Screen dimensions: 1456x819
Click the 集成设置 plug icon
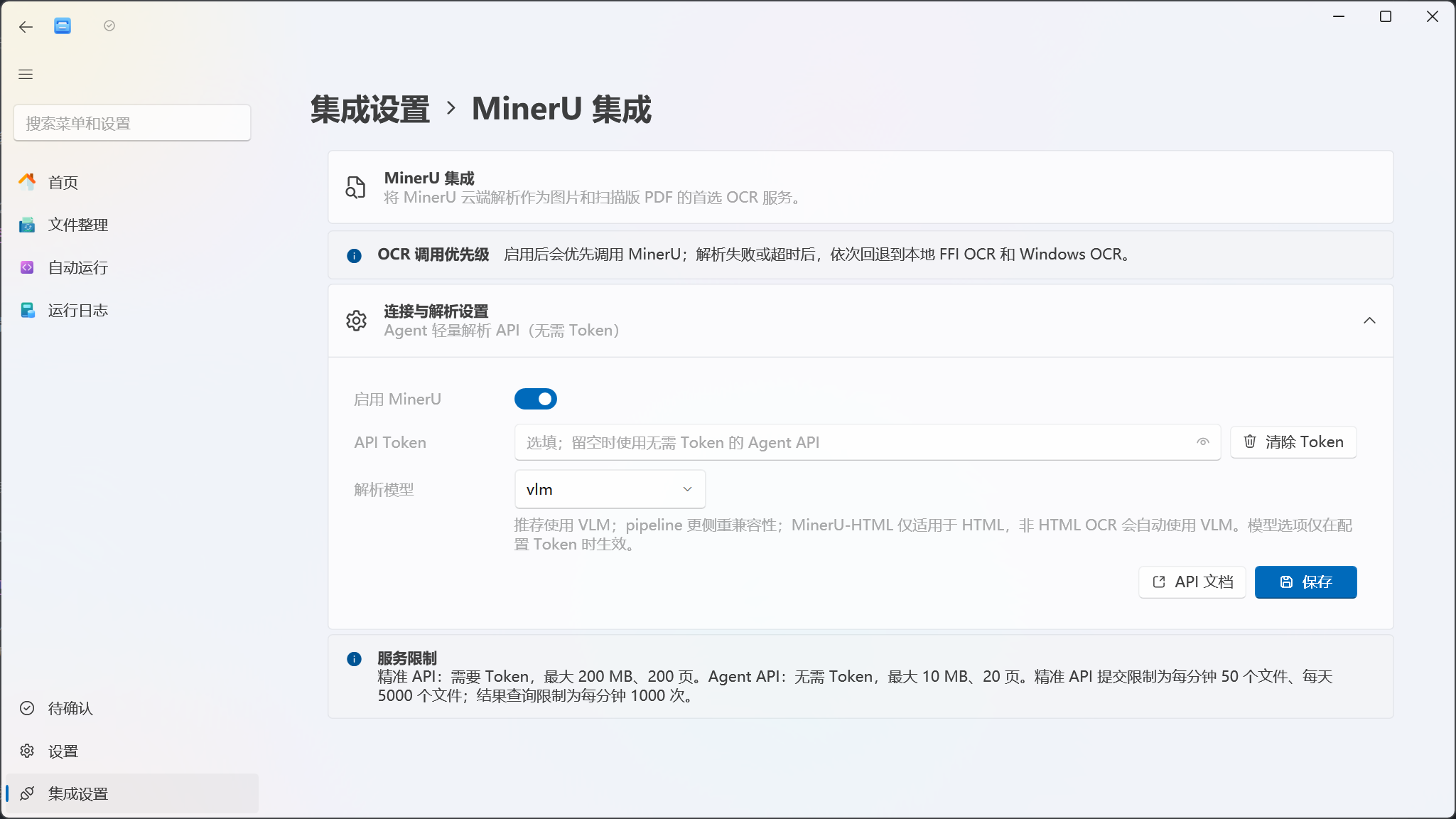tap(27, 793)
